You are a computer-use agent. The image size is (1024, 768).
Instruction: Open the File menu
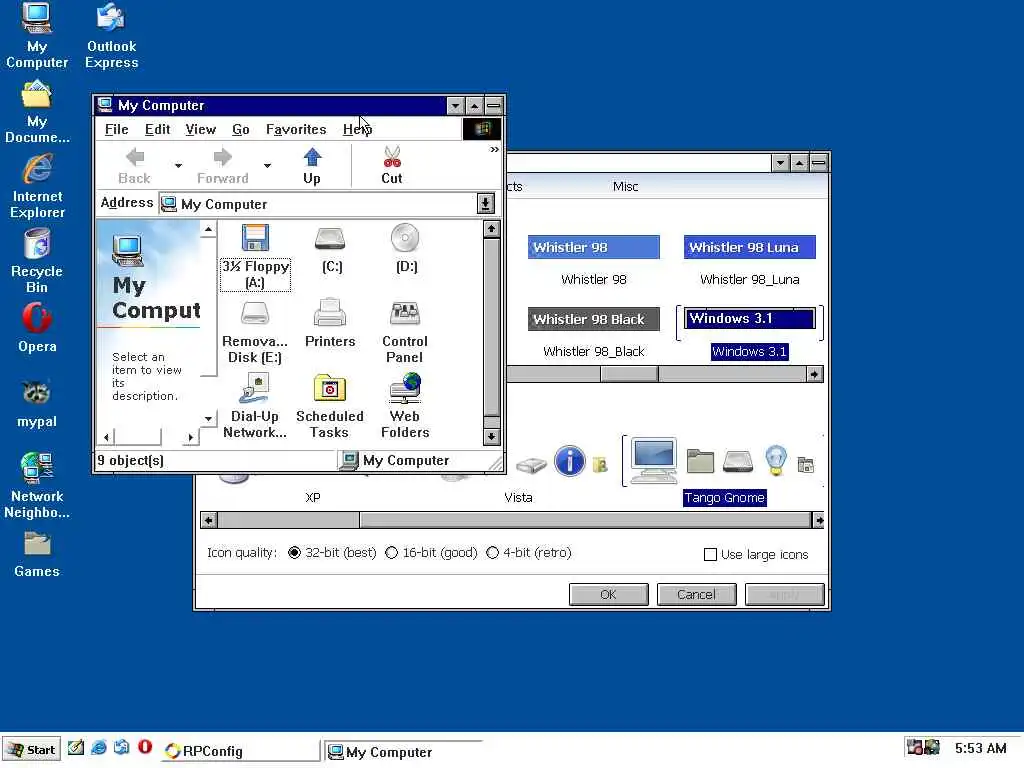[116, 129]
